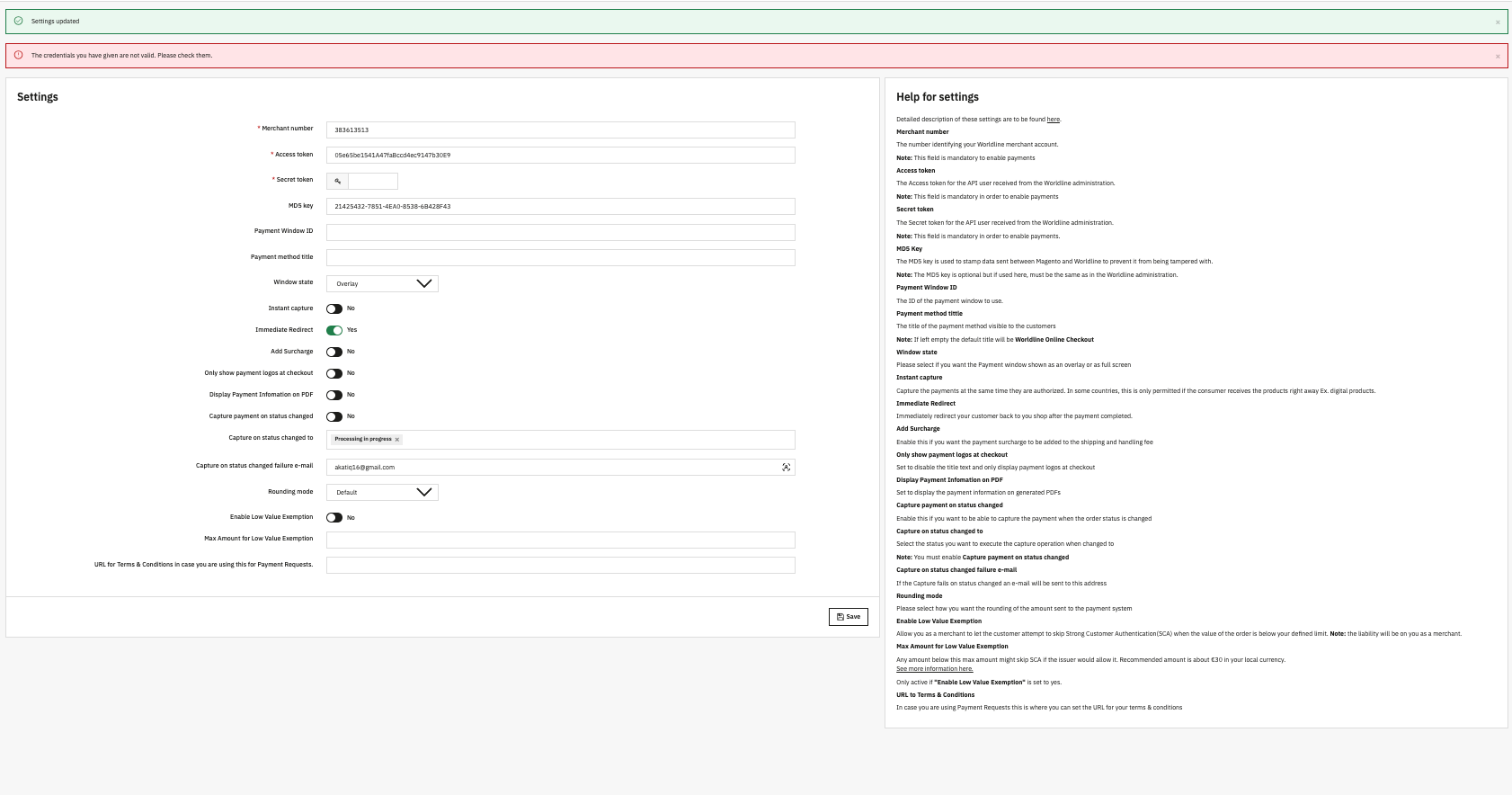The height and width of the screenshot is (795, 1512).
Task: Open the "here" detailed description link
Action: click(x=1054, y=120)
